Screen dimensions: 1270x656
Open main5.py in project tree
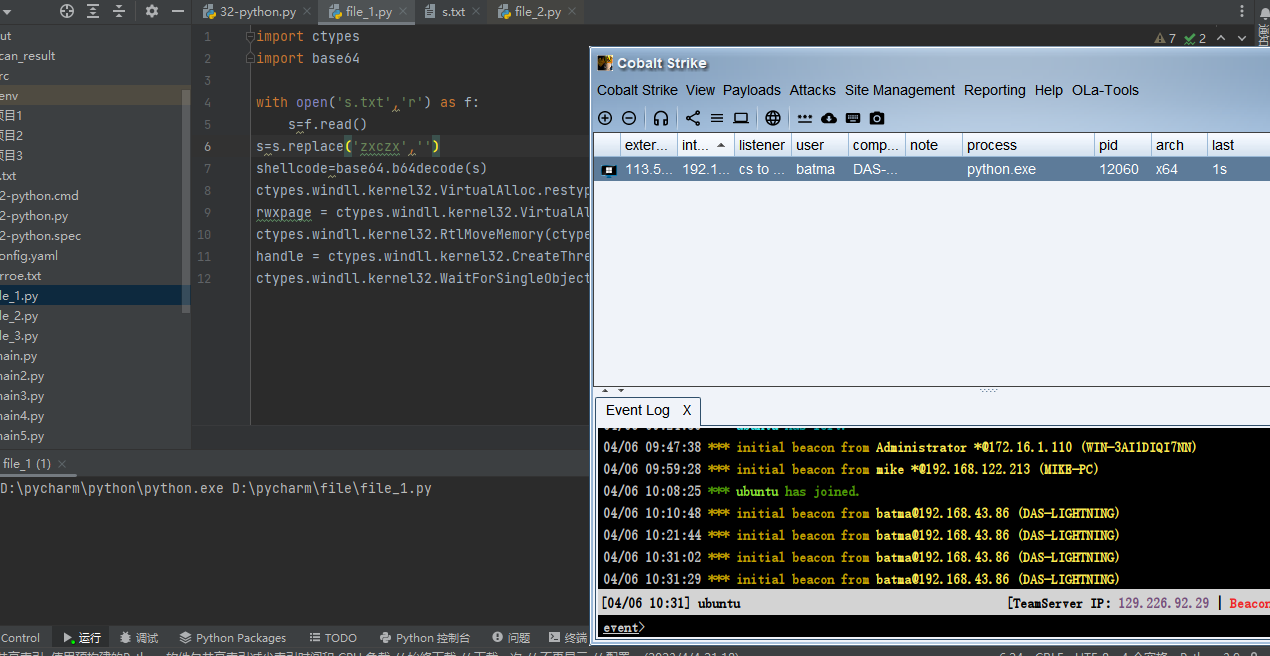pos(22,436)
